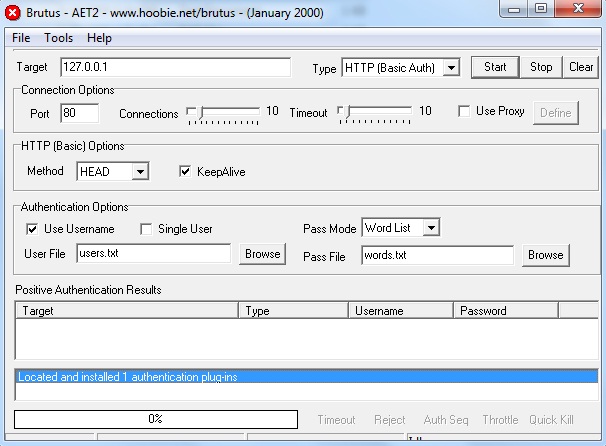Viewport: 606px width, 446px height.
Task: Open the Help menu
Action: click(99, 38)
